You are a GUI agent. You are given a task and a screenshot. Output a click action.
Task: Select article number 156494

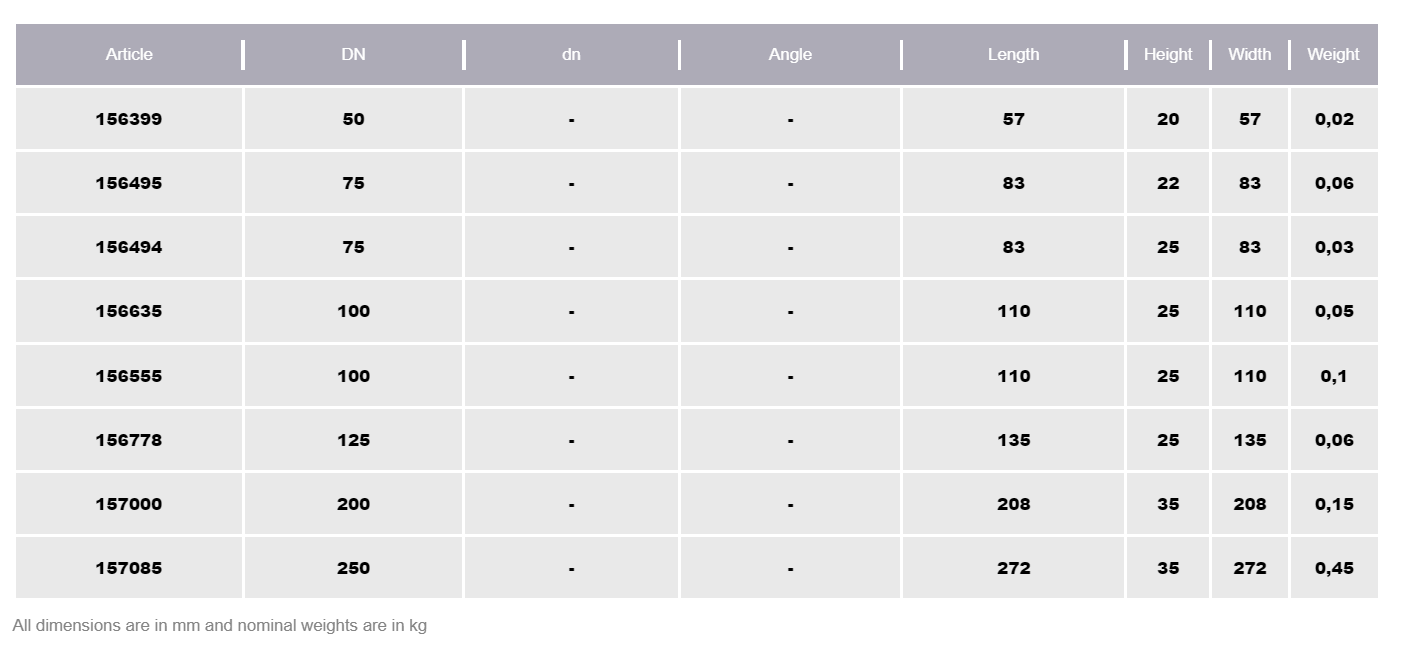coord(129,247)
